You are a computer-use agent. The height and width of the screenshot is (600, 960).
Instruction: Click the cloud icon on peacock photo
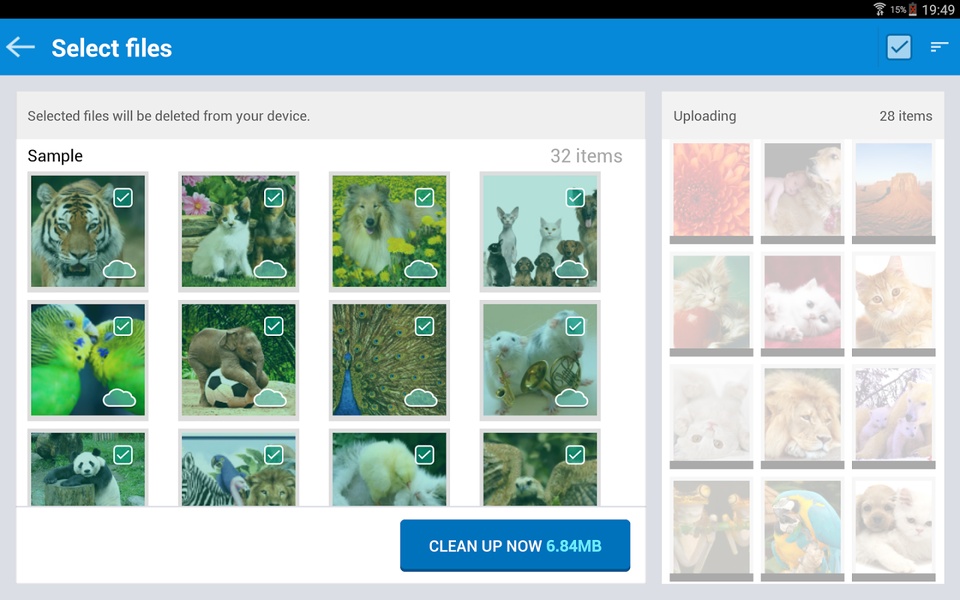pyautogui.click(x=421, y=397)
